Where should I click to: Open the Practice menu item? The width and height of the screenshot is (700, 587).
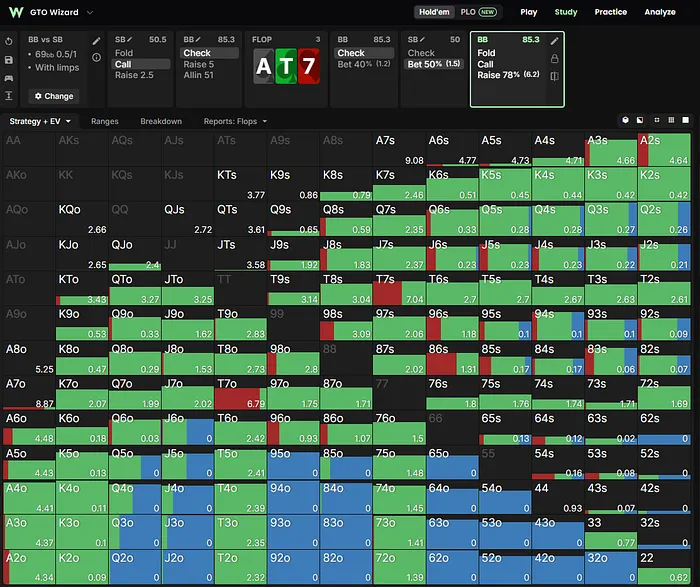610,12
